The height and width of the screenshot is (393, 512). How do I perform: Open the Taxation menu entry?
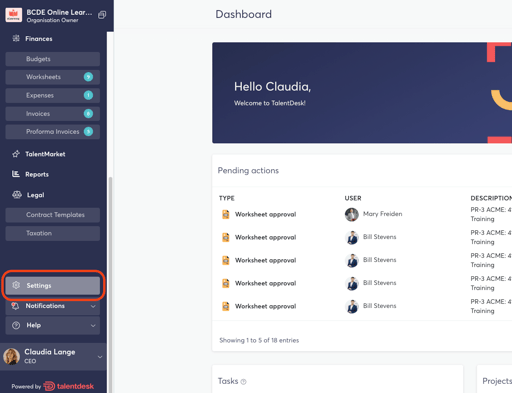tap(53, 233)
